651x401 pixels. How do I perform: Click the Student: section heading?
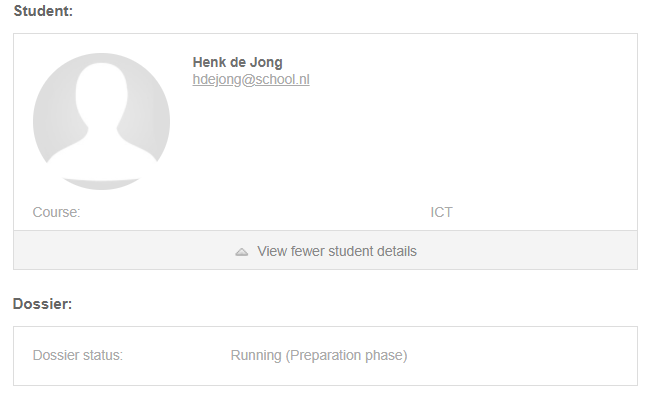43,11
